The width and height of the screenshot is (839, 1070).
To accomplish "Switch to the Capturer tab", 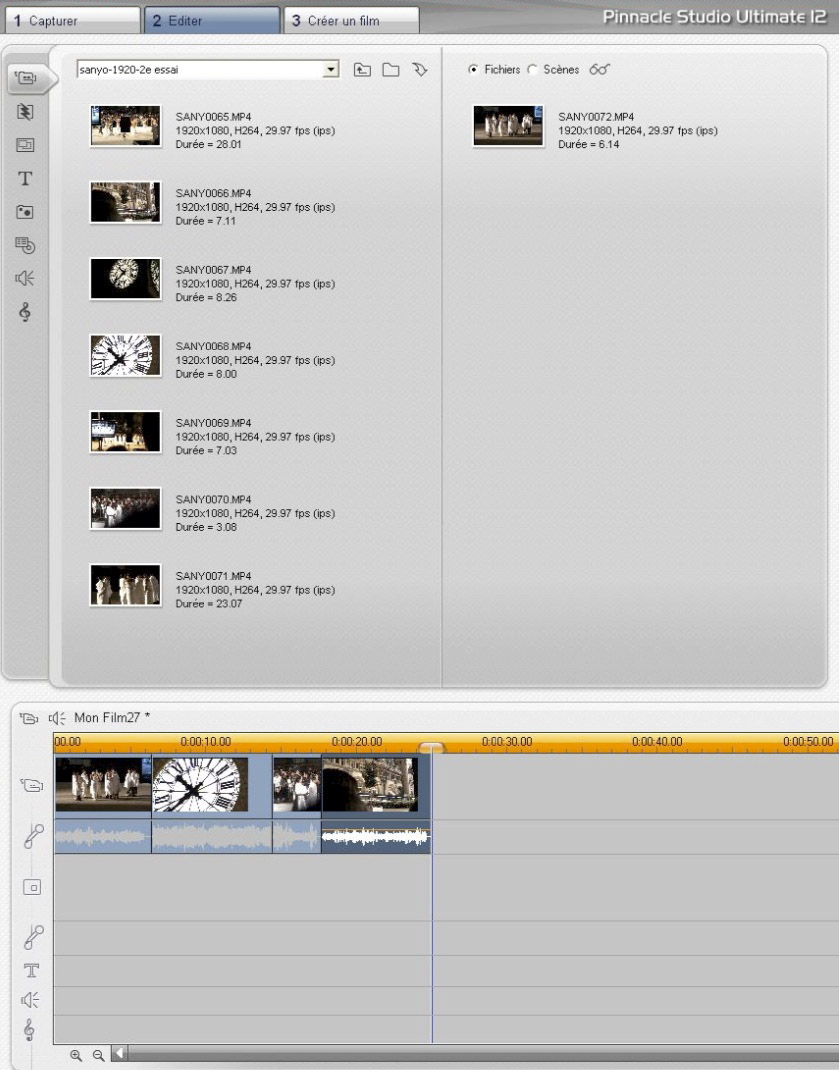I will tap(70, 20).
